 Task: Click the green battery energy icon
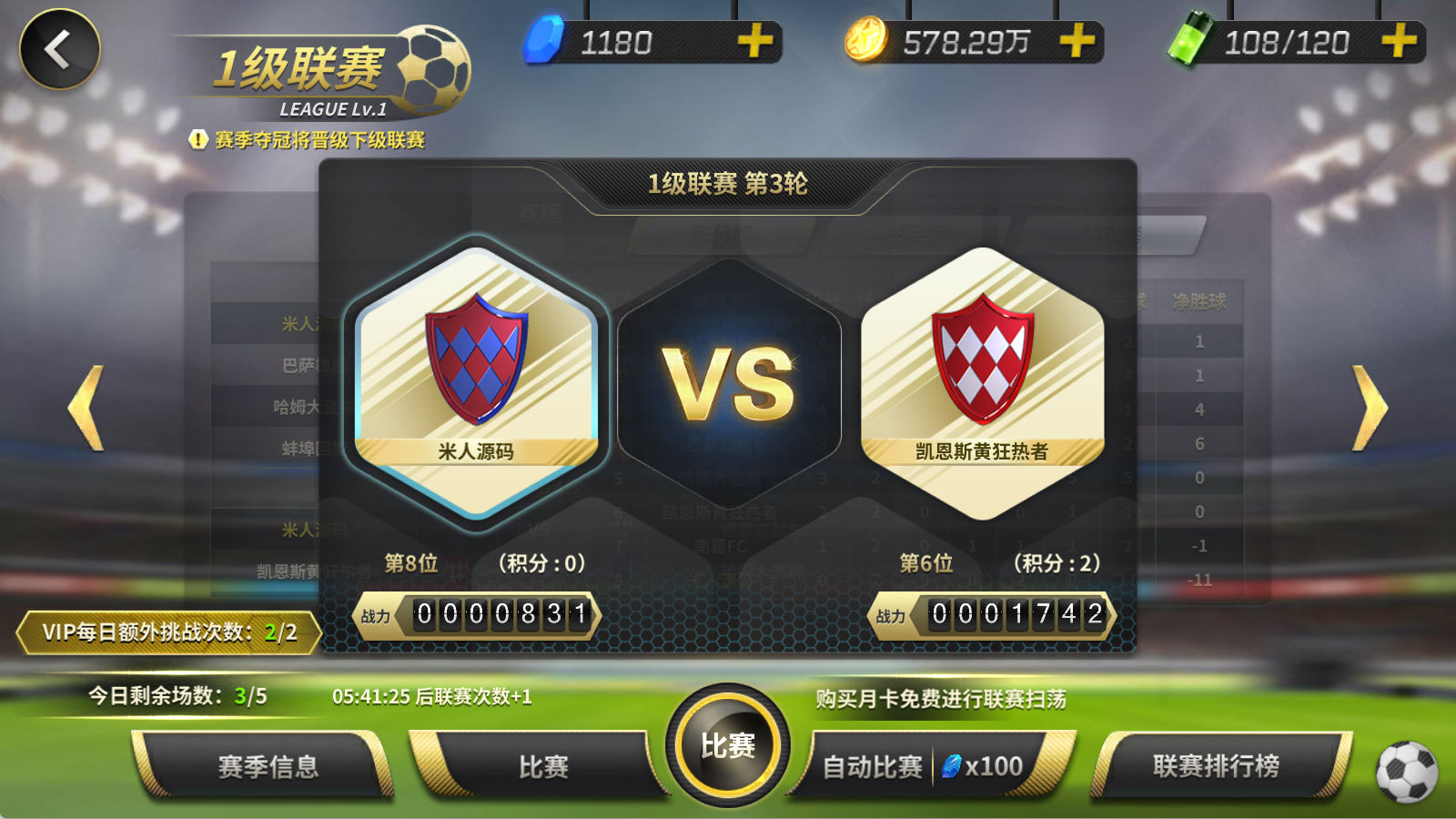pyautogui.click(x=1190, y=39)
